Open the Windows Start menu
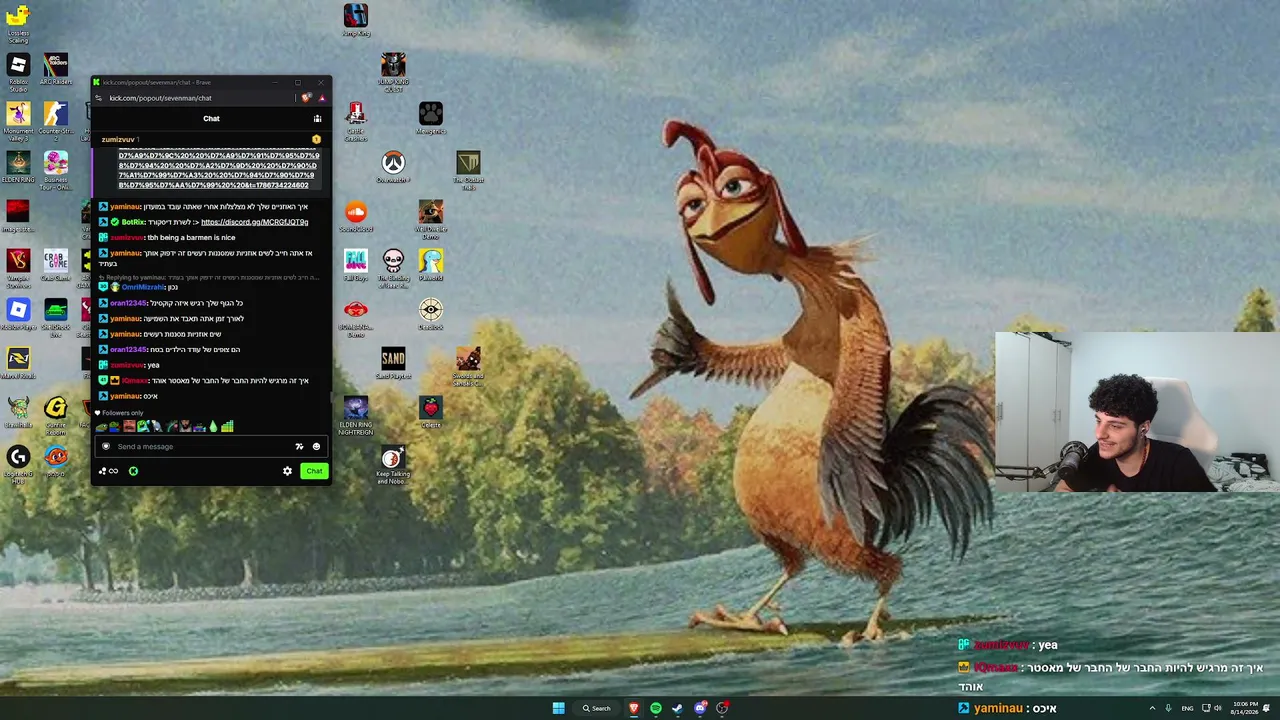 tap(558, 708)
